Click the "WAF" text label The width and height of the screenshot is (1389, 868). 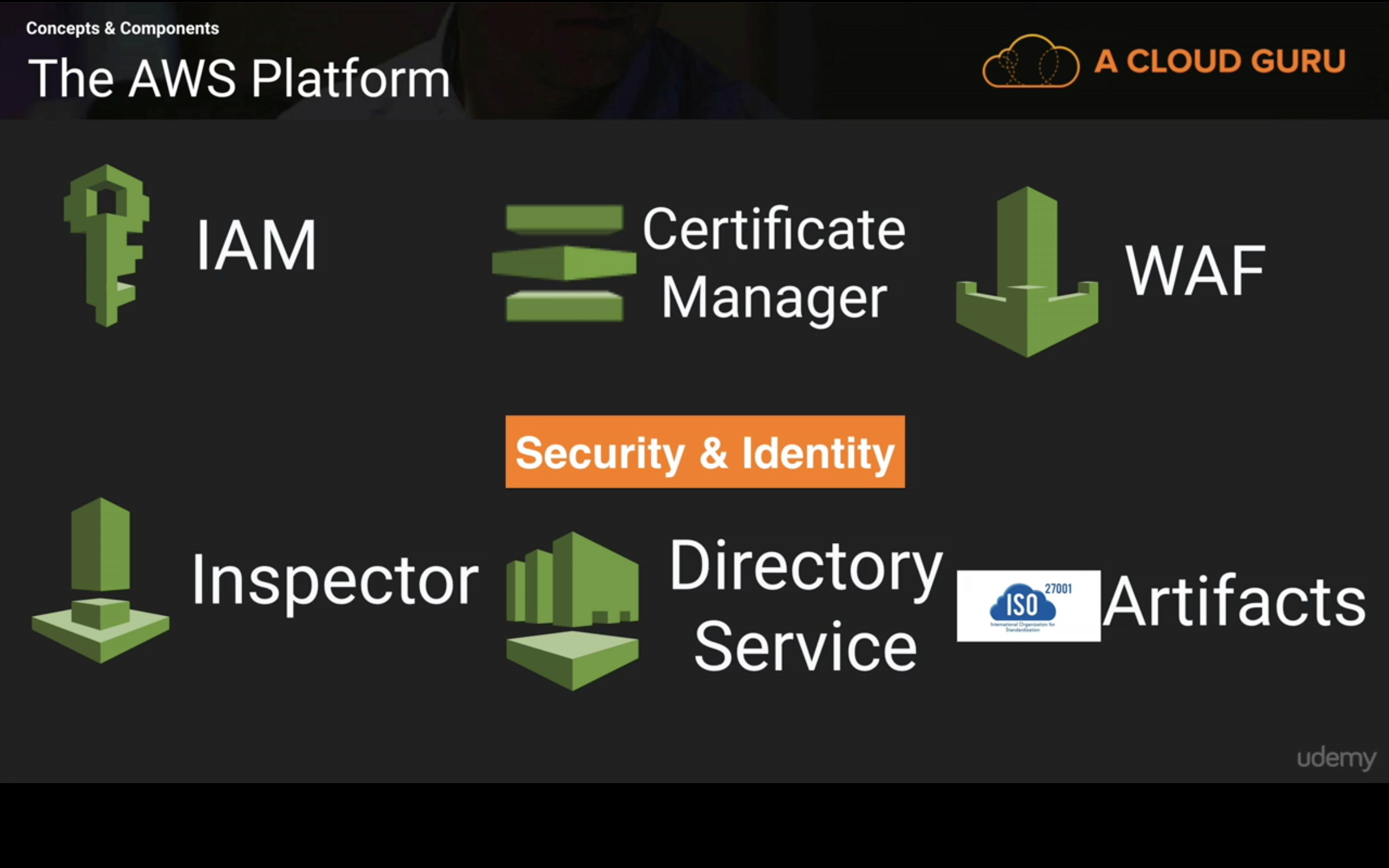pyautogui.click(x=1196, y=271)
